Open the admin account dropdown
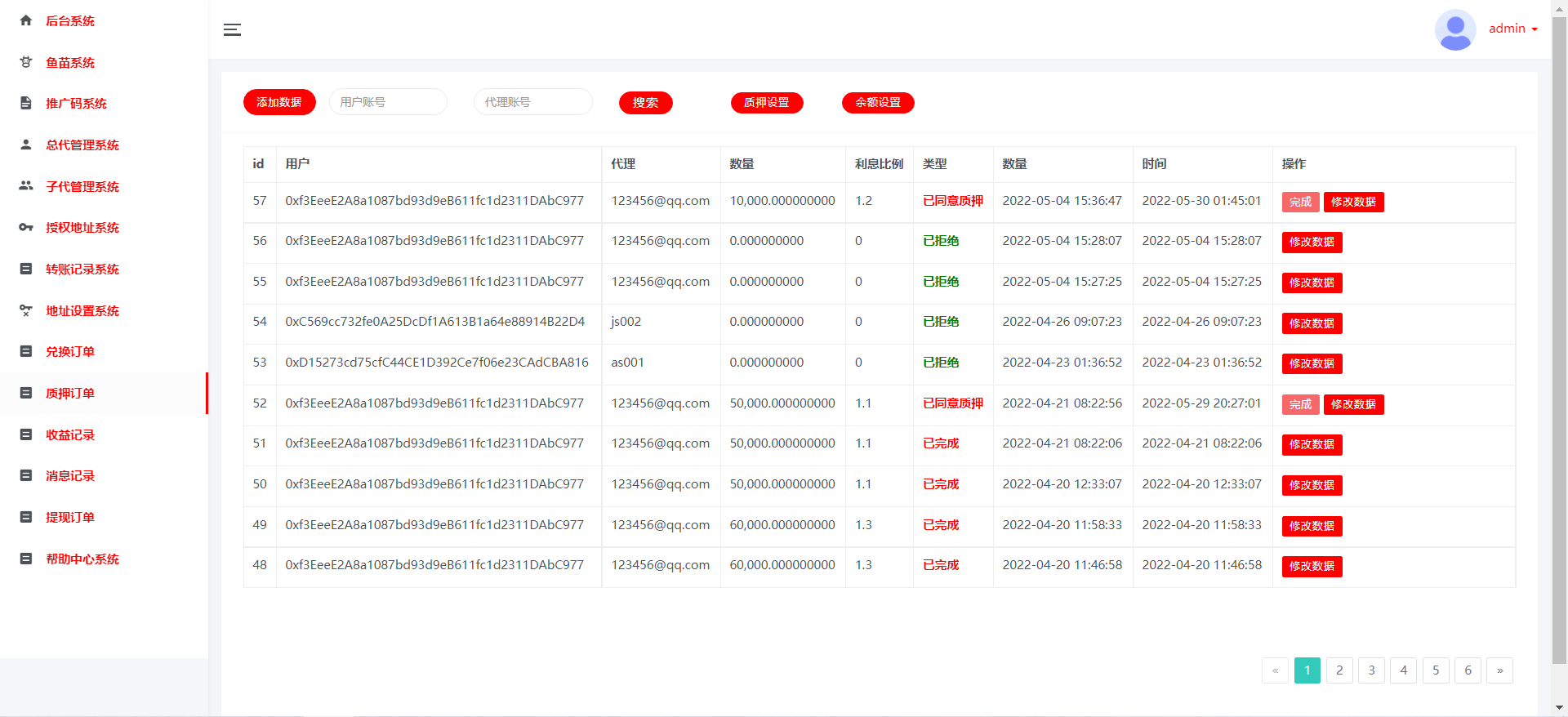Image resolution: width=1568 pixels, height=717 pixels. coord(1512,29)
